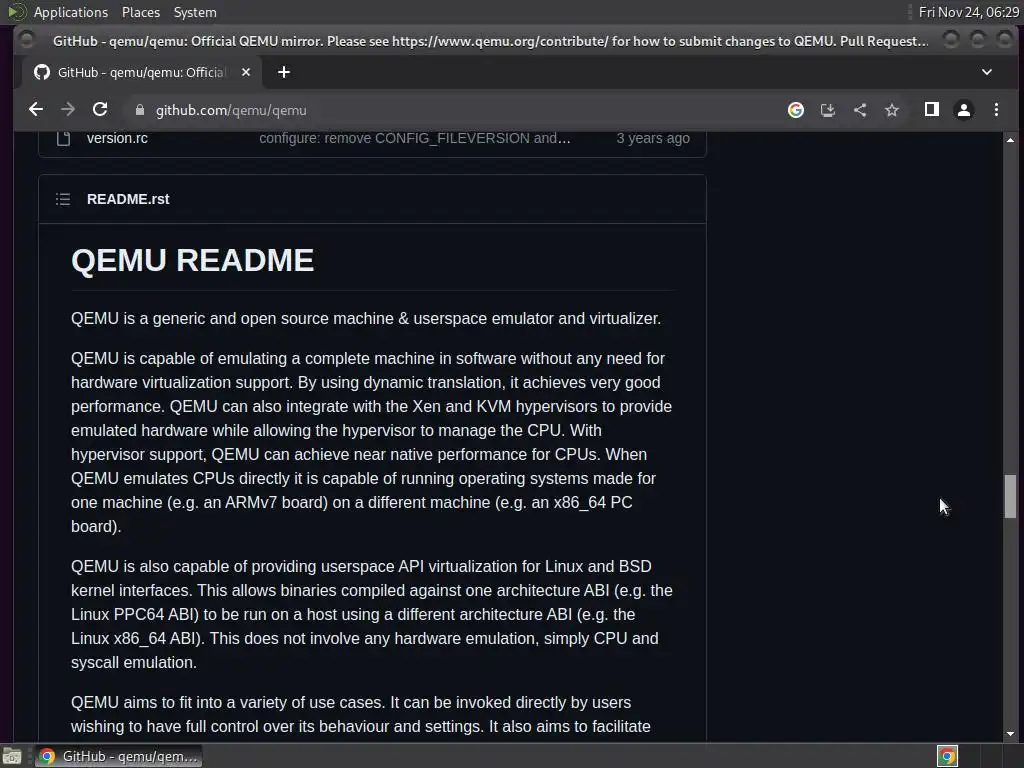1024x768 pixels.
Task: Click the paragraph starting 'QEMU is also capable'
Action: point(372,615)
